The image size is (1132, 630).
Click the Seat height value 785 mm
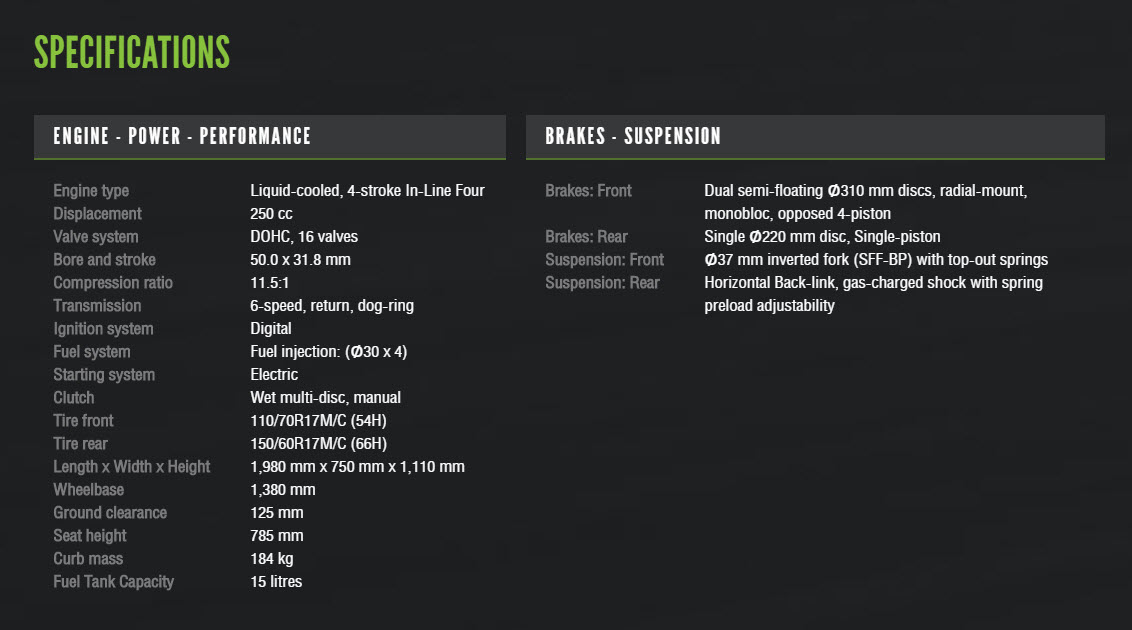point(277,535)
